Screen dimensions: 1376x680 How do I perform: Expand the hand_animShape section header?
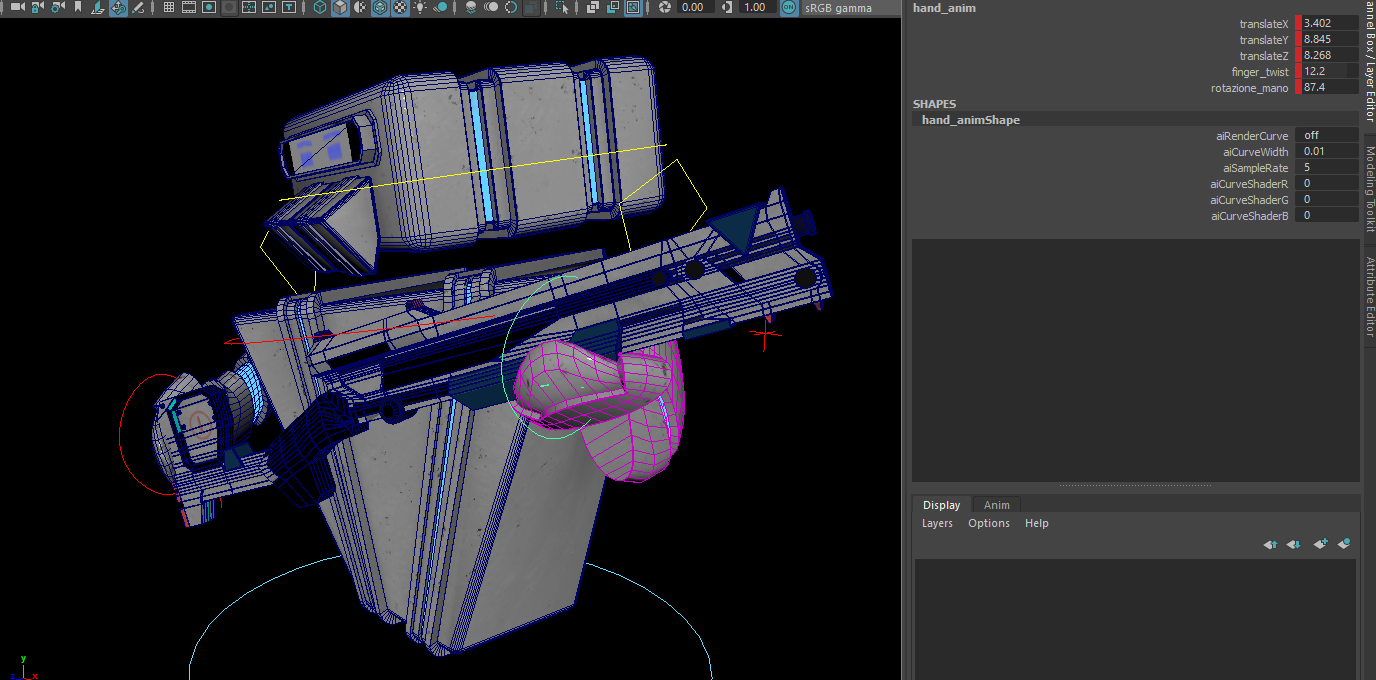(x=970, y=120)
